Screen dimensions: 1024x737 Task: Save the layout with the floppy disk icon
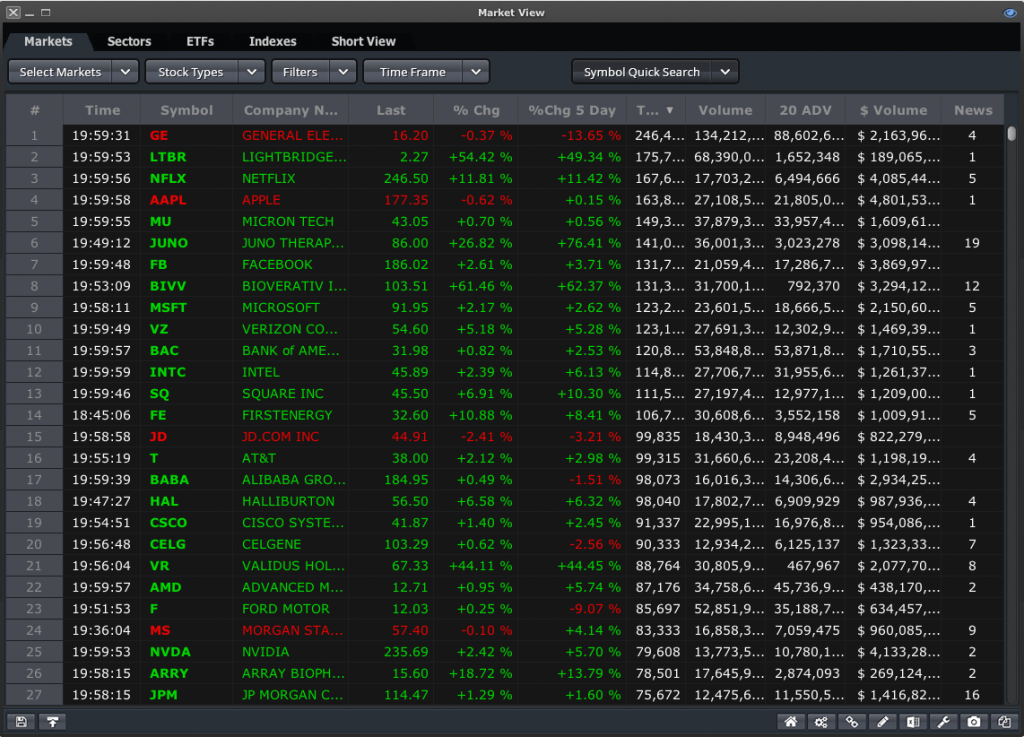19,721
